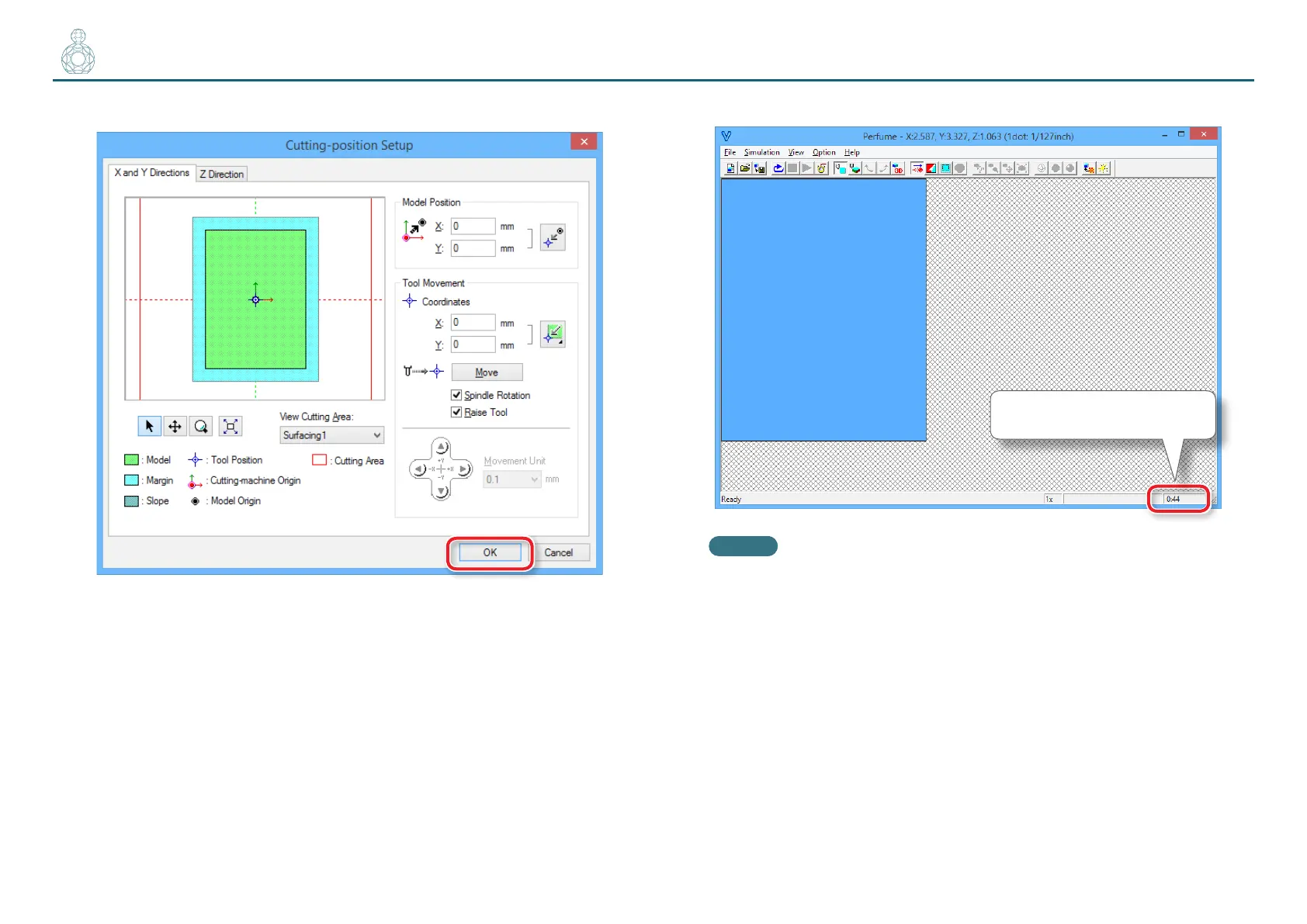Click Save icon in Perfume toolbar
The height and width of the screenshot is (924, 1307).
[x=759, y=168]
